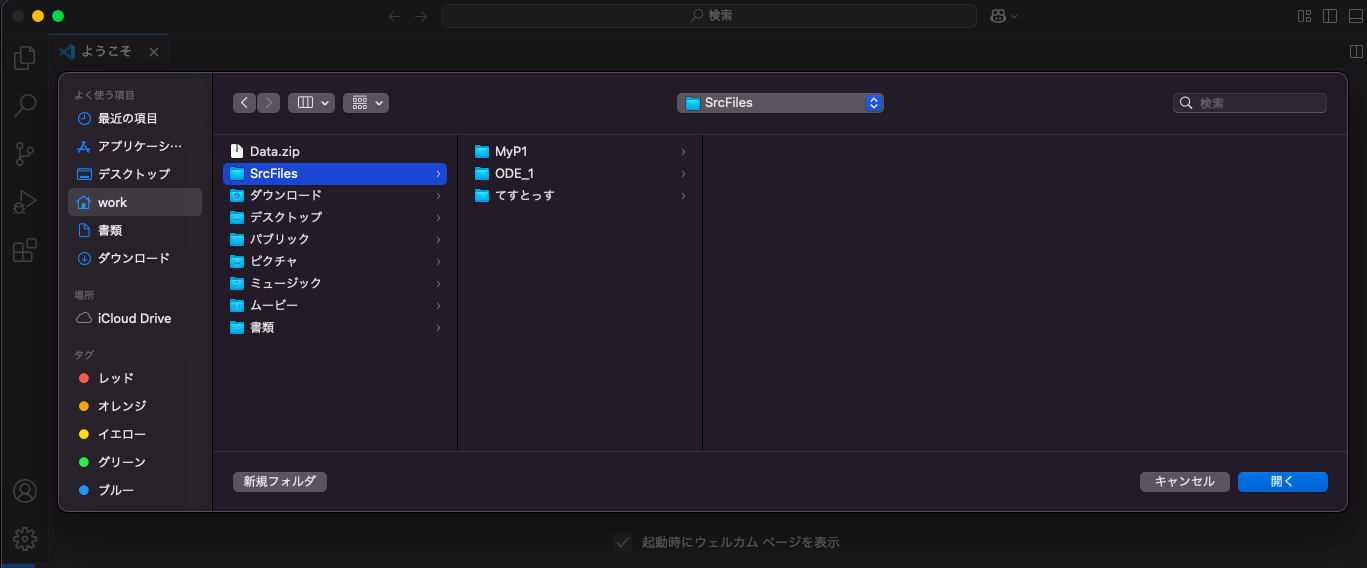This screenshot has width=1367, height=568.
Task: Open the item grouping dropdown
Action: (x=366, y=103)
